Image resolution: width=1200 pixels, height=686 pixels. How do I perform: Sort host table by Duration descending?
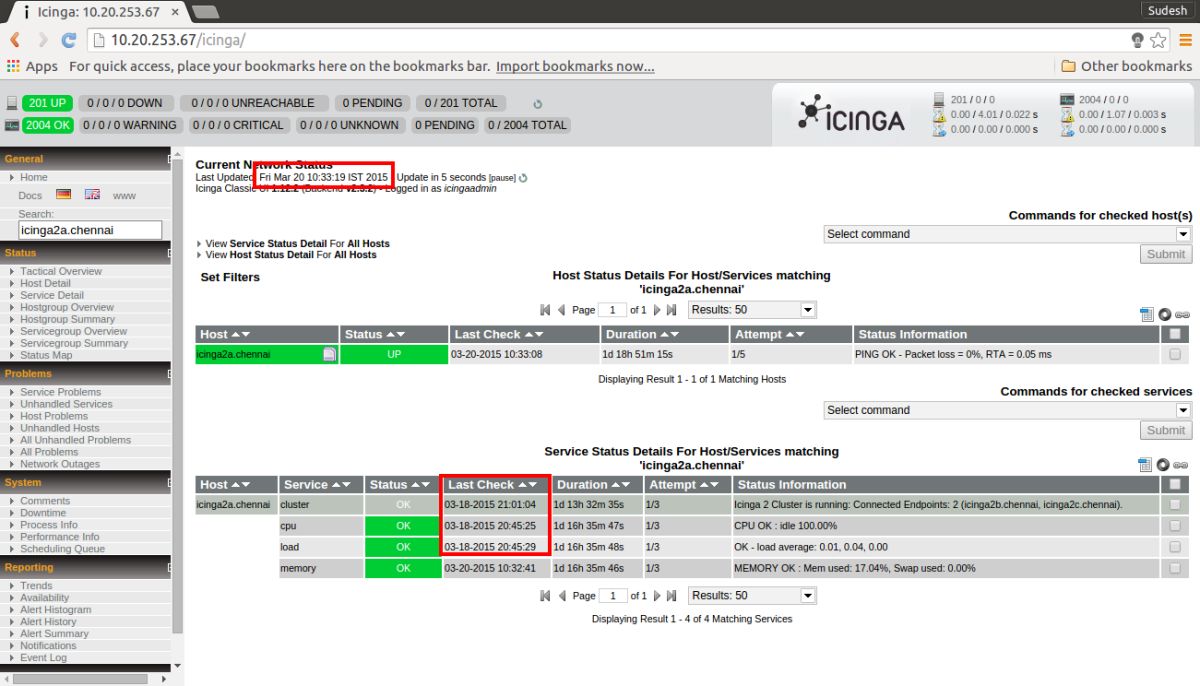tap(675, 335)
